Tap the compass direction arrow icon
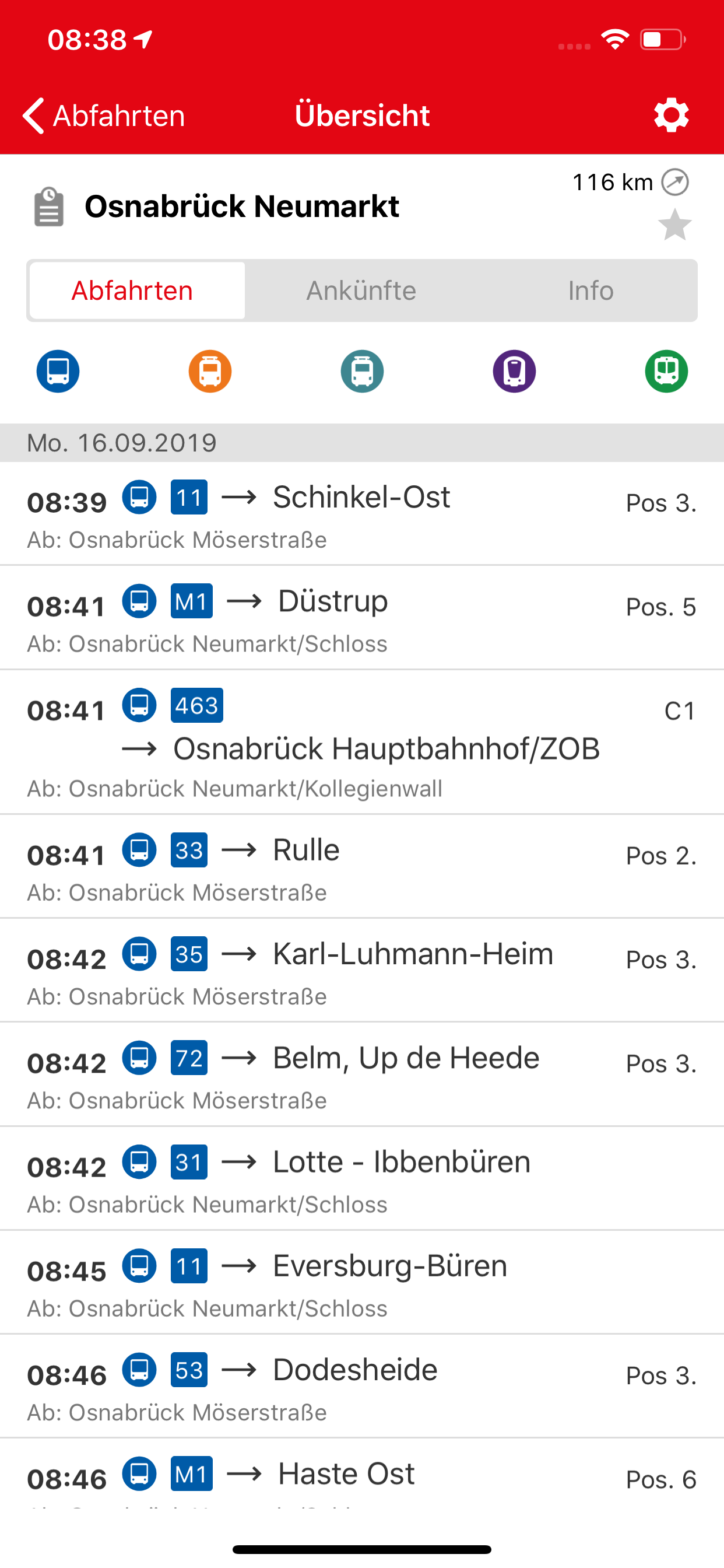Viewport: 724px width, 1568px height. [x=674, y=182]
